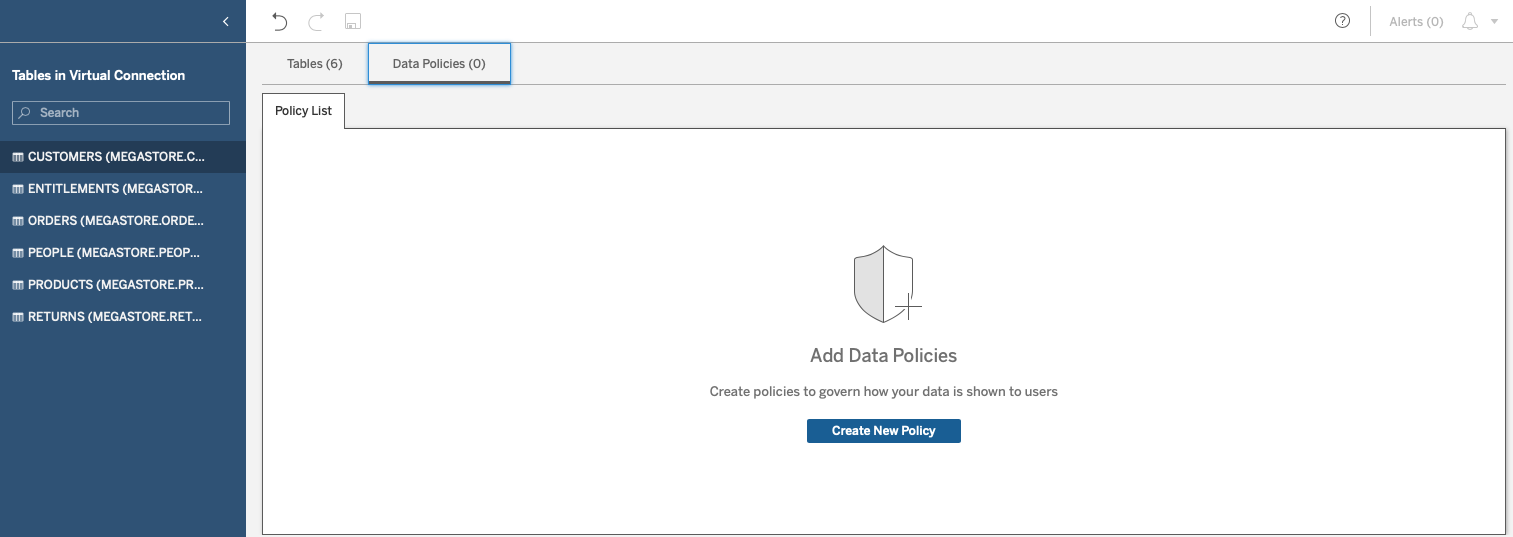Click the search magnifier icon
The image size is (1513, 537).
click(25, 113)
